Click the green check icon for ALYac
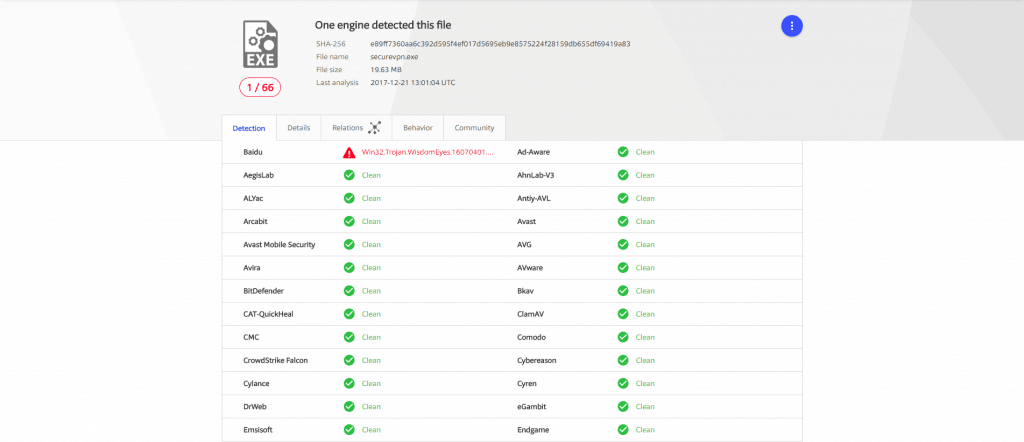This screenshot has width=1024, height=442. pos(349,198)
